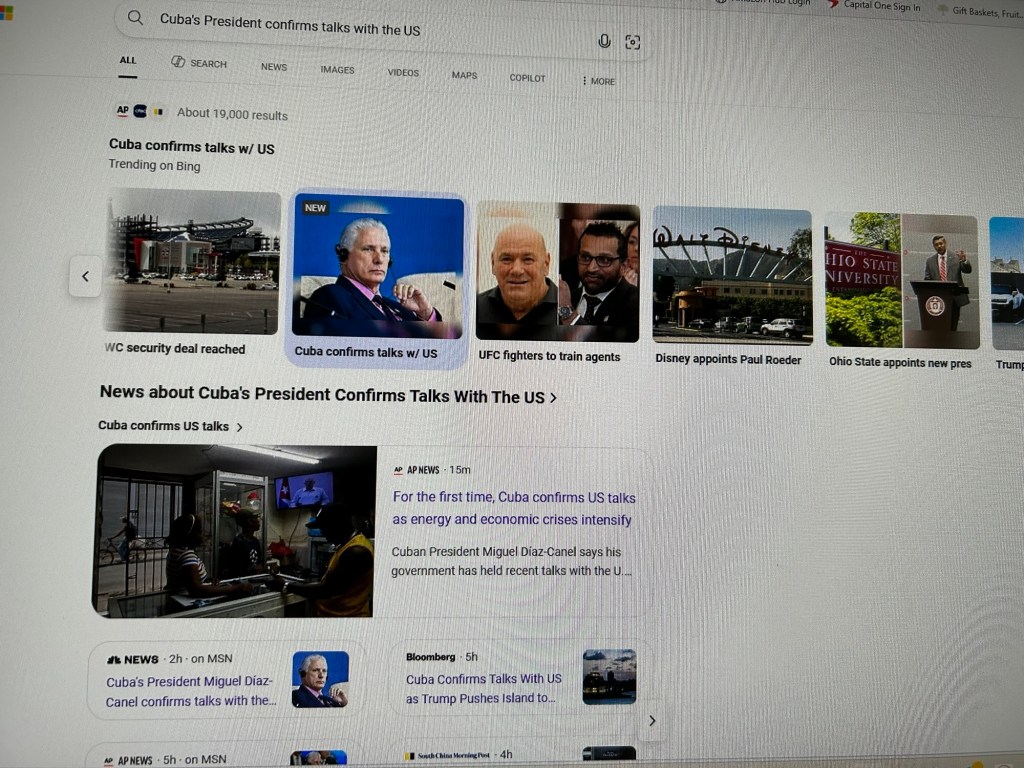Open visual search camera icon

click(632, 42)
